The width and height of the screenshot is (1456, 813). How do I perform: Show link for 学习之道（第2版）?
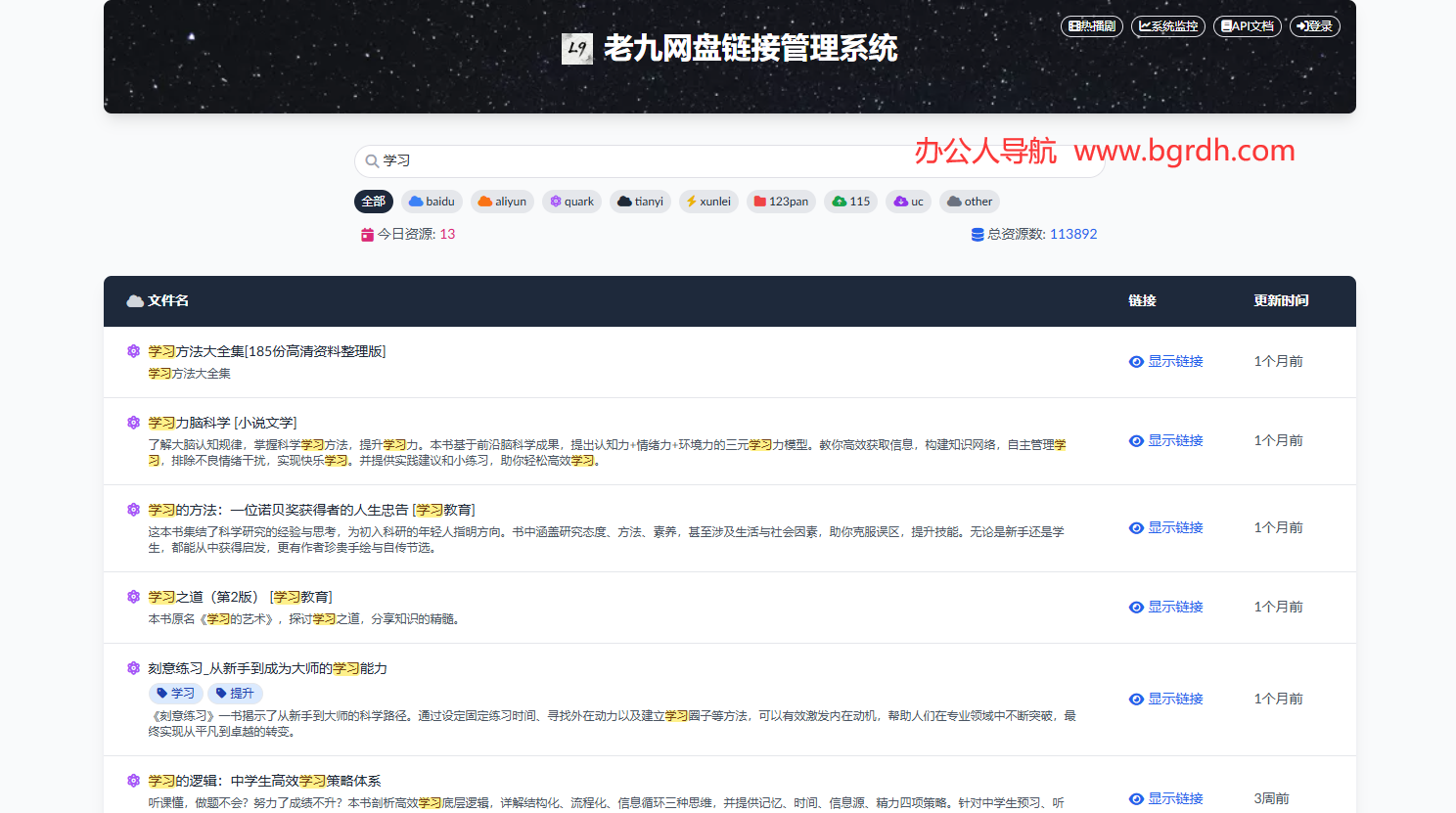tap(1175, 607)
